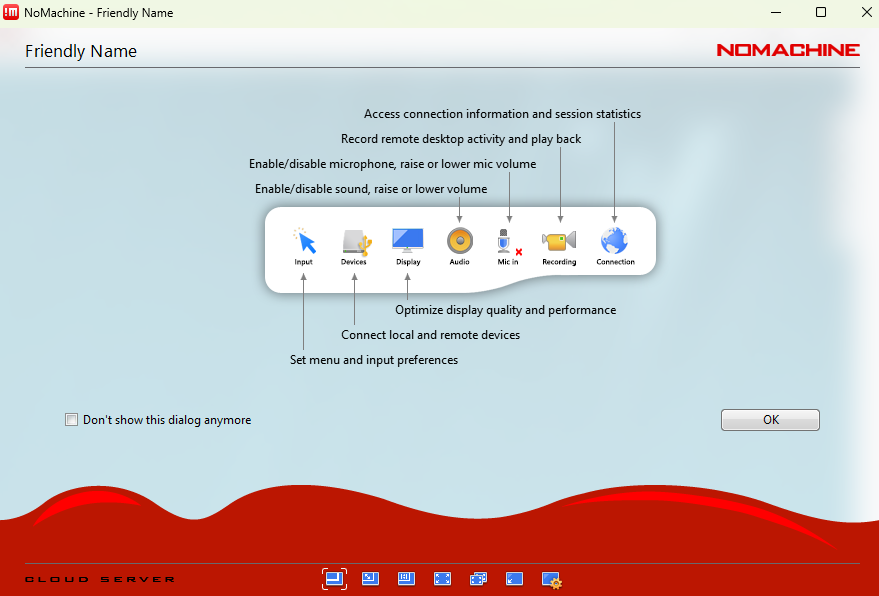Click the fit to window icon in bottom toolbar
Viewport: 879px width, 596px height.
click(370, 578)
